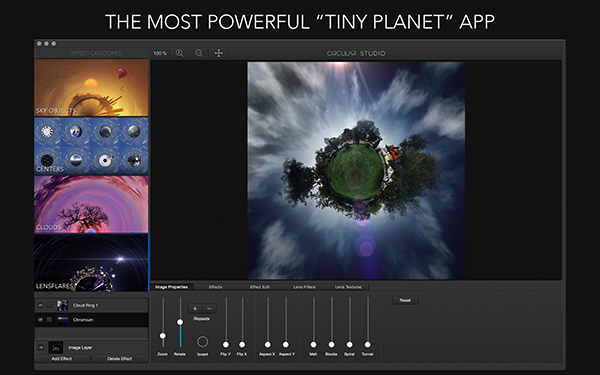600x375 pixels.
Task: Click the zoom out magnifier icon
Action: tap(199, 53)
